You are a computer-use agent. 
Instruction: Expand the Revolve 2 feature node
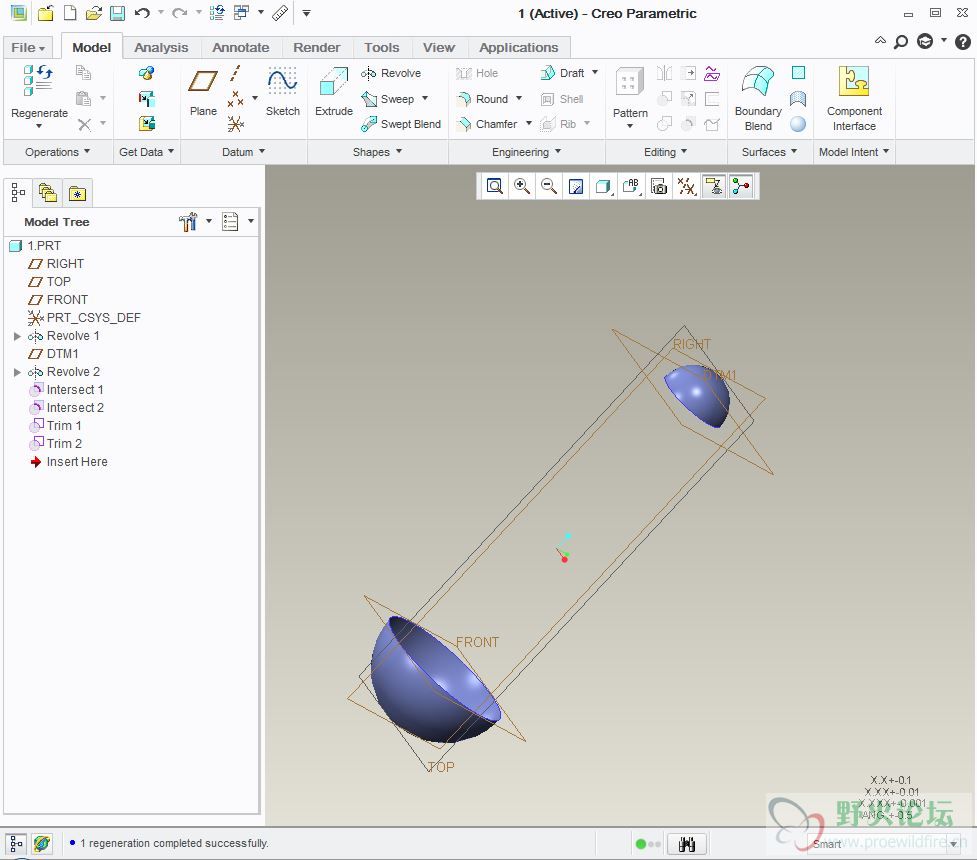point(17,372)
